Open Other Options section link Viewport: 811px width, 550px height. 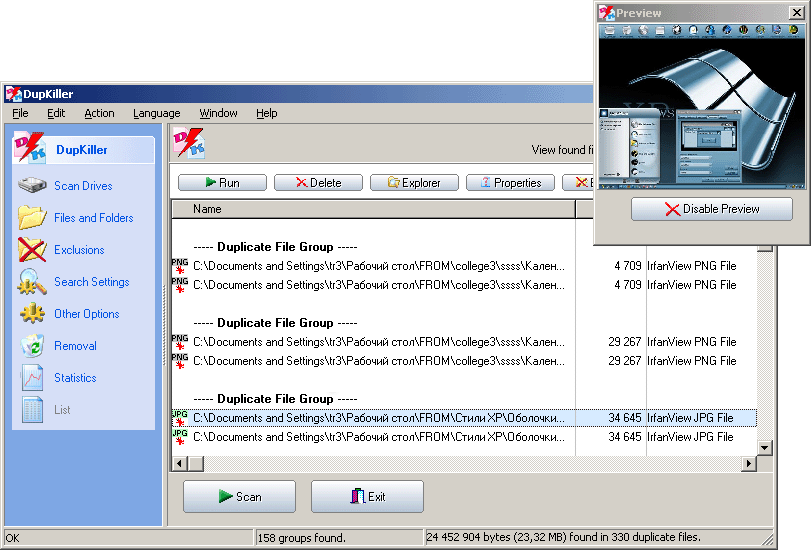(86, 314)
